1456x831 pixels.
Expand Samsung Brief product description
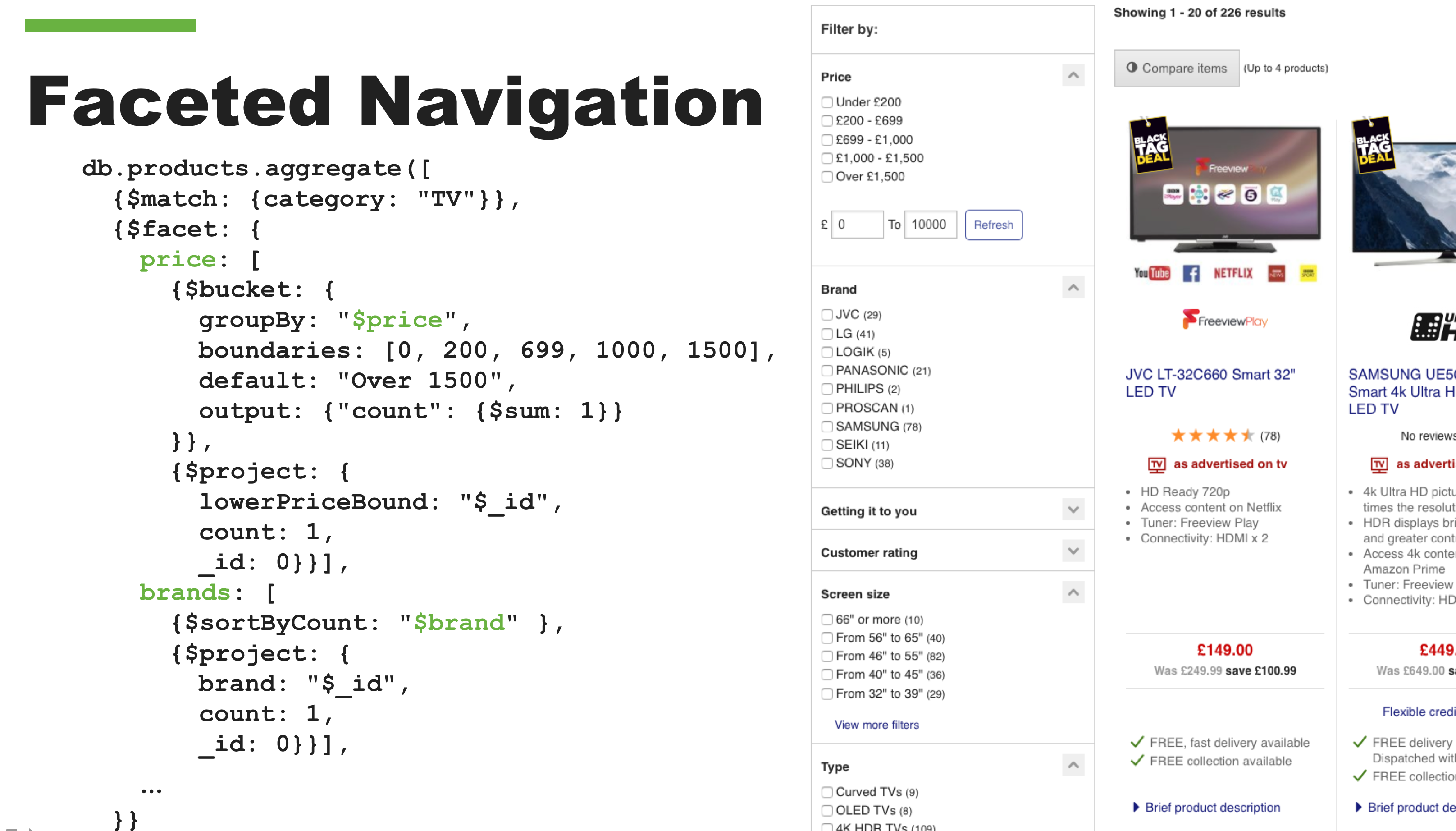point(1406,807)
